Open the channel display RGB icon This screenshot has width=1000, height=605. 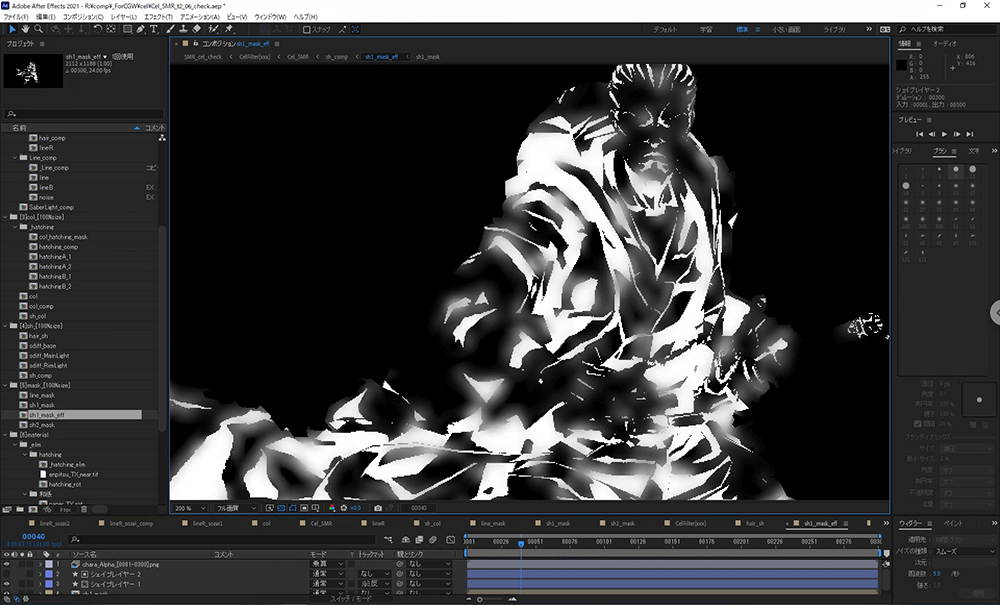[x=332, y=508]
